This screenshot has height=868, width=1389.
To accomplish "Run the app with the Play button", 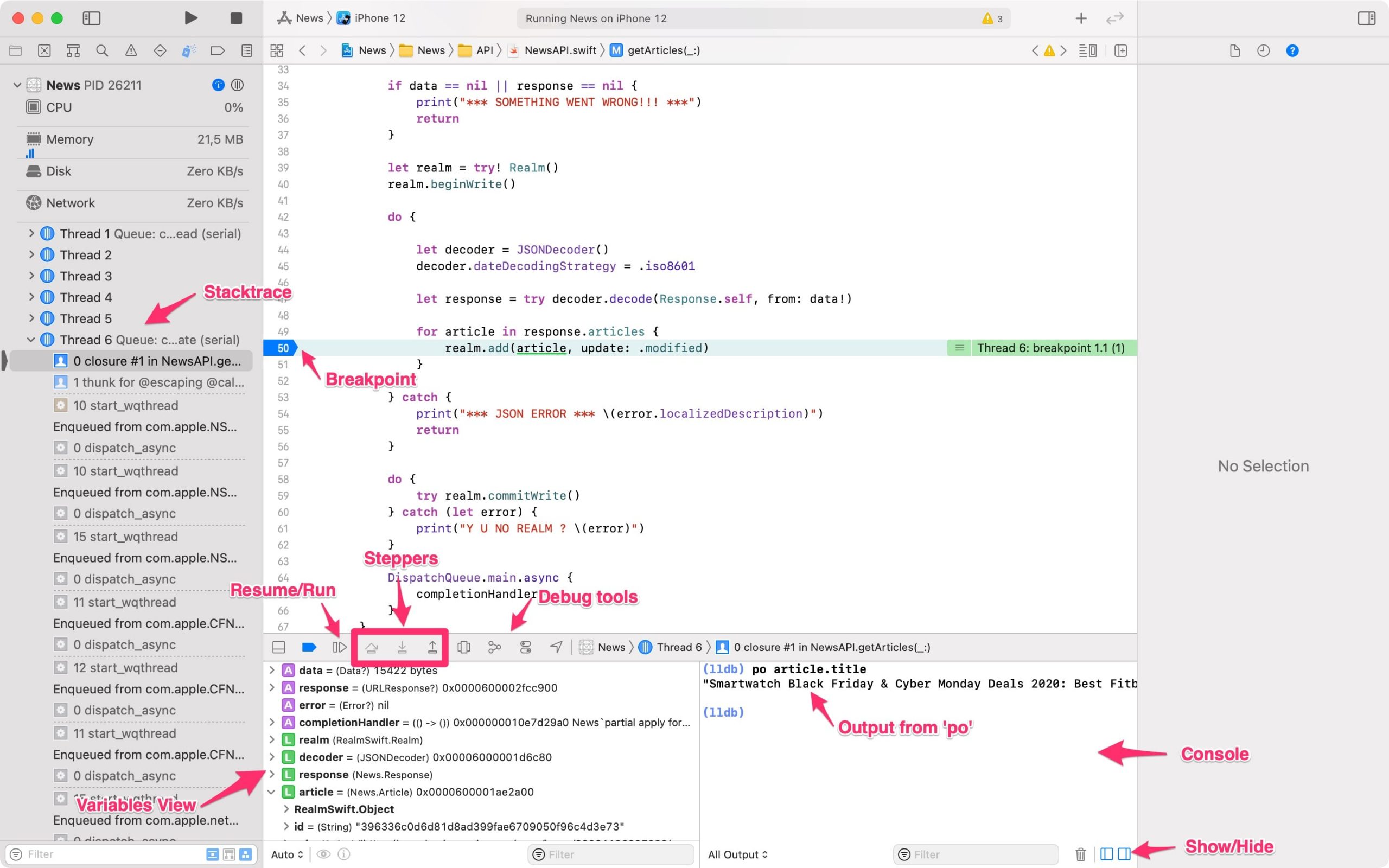I will pos(190,18).
